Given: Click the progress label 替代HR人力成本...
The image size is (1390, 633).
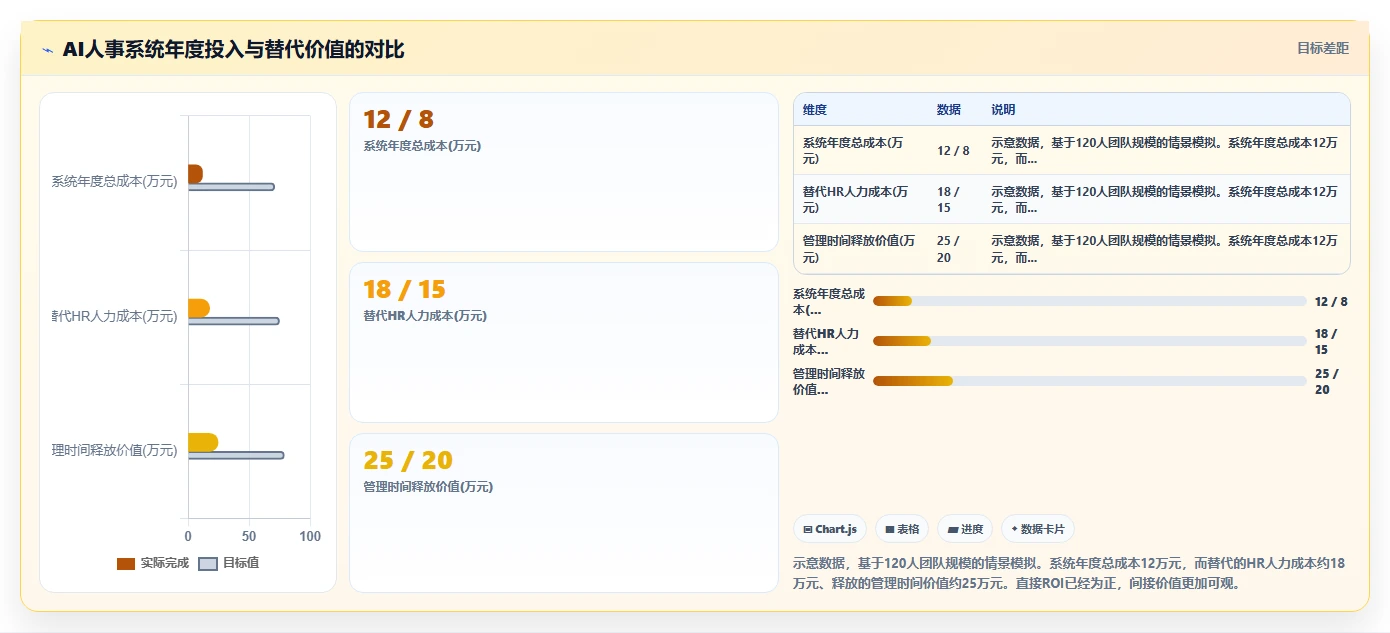Looking at the screenshot, I should point(826,341).
